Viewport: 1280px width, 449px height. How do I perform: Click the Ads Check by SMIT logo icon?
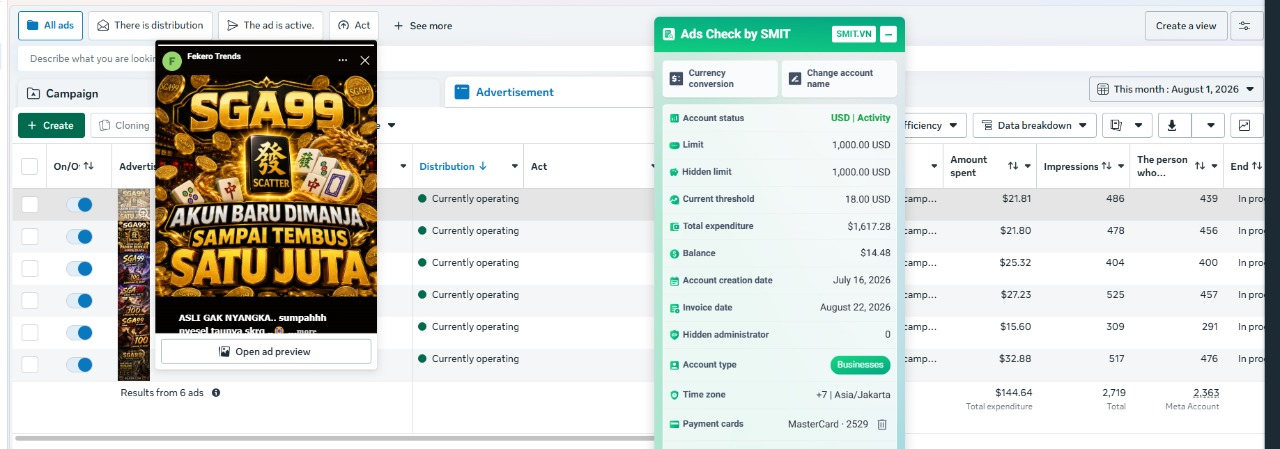click(x=668, y=34)
